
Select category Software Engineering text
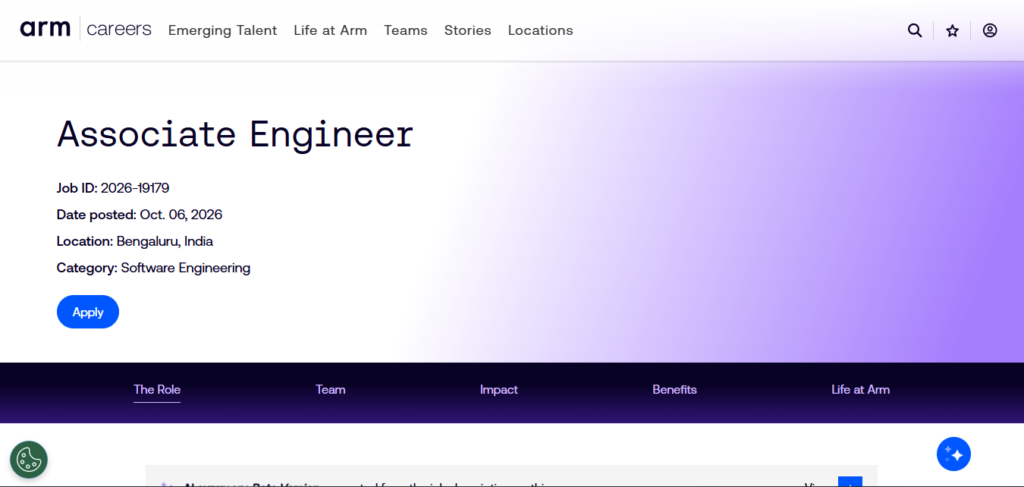click(x=153, y=268)
